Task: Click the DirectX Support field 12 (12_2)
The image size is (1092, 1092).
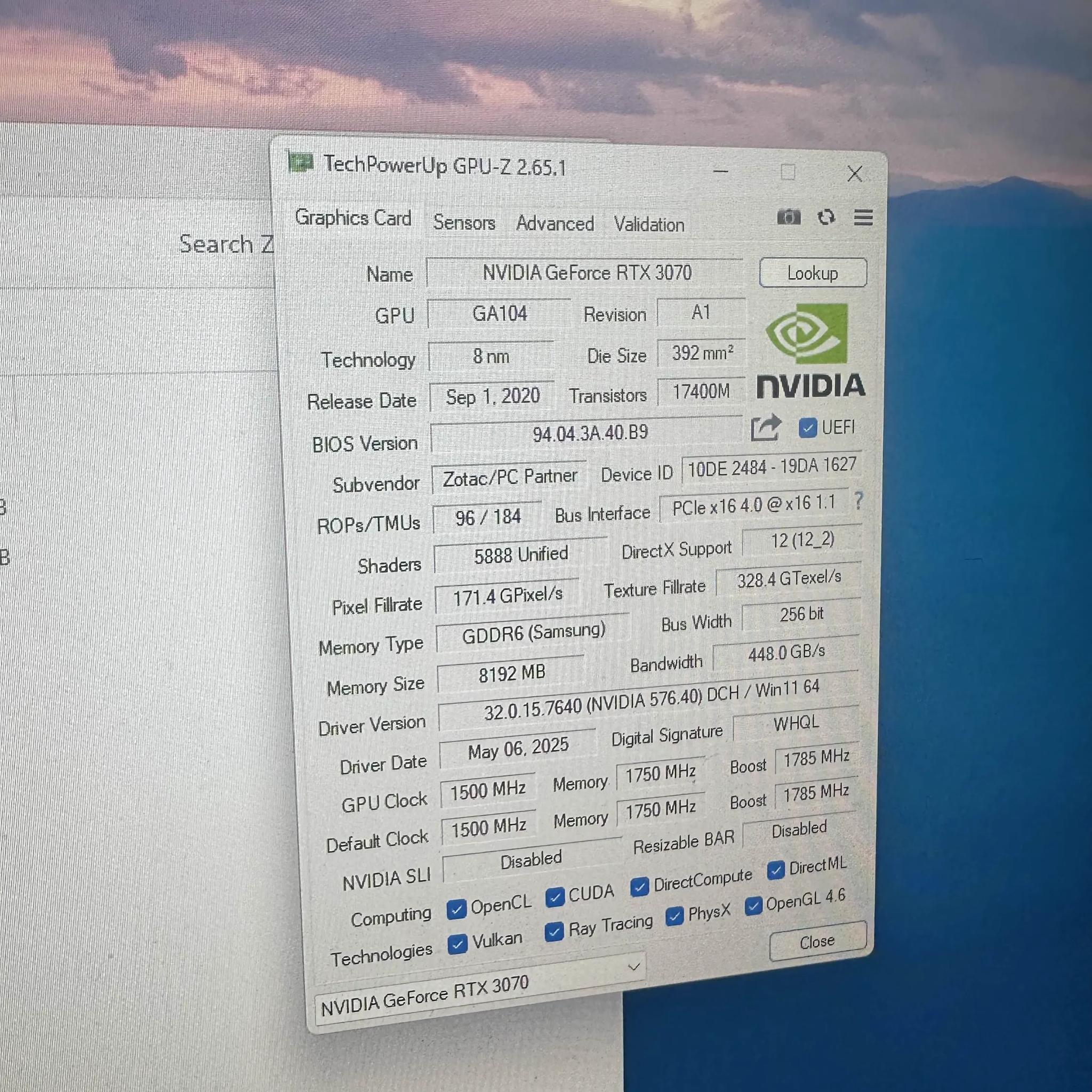Action: [802, 540]
